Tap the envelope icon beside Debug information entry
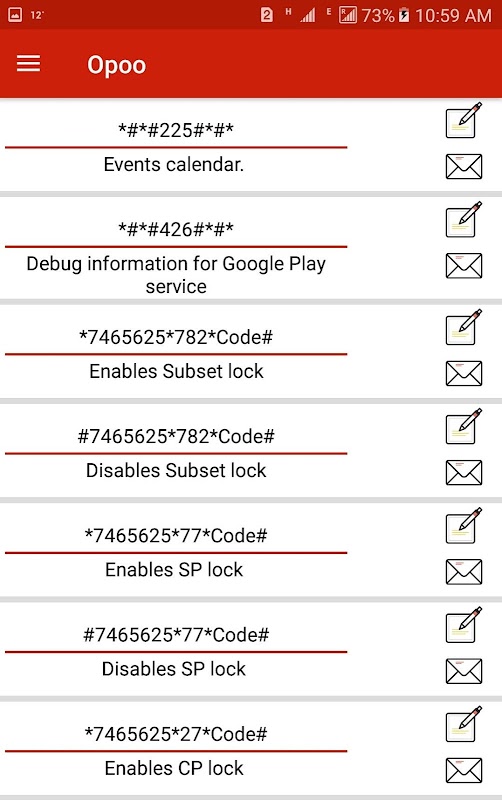The width and height of the screenshot is (502, 800). pyautogui.click(x=464, y=266)
